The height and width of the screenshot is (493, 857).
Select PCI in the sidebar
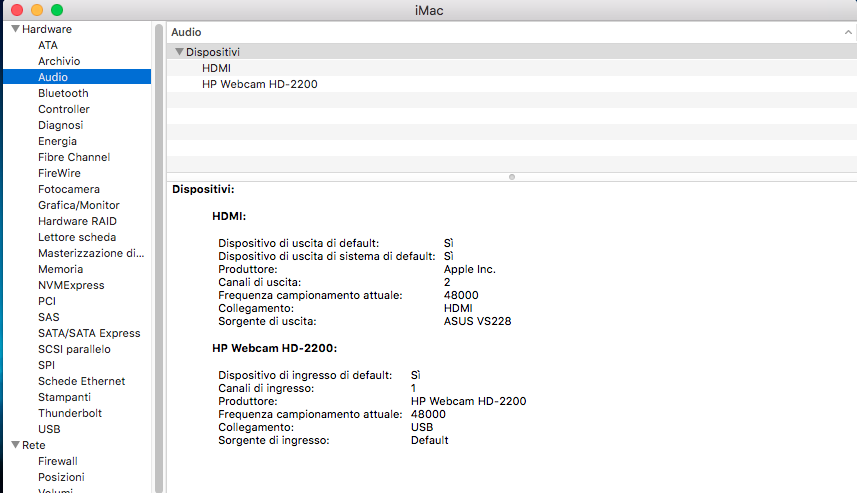(47, 301)
